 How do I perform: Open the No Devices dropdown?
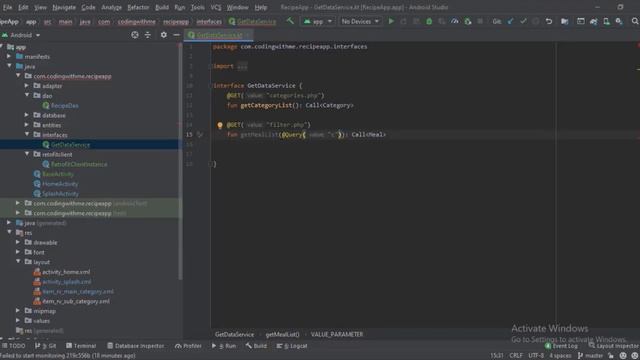[x=360, y=21]
